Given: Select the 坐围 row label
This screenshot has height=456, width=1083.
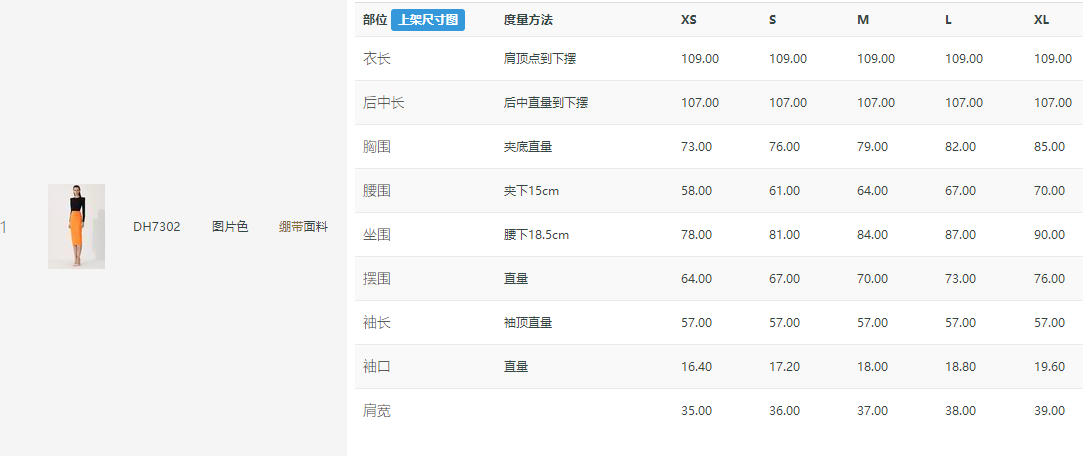Looking at the screenshot, I should pyautogui.click(x=376, y=235).
